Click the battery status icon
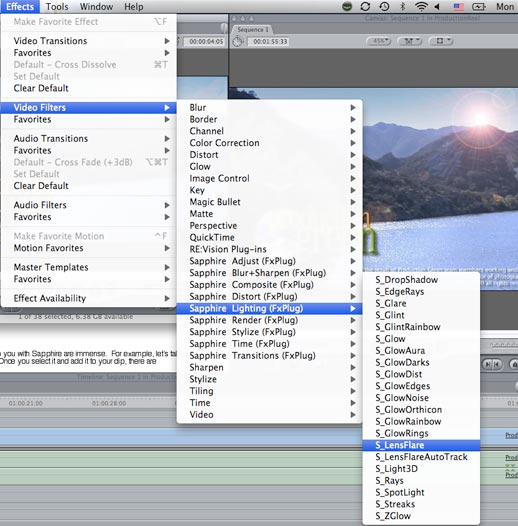 (x=479, y=6)
